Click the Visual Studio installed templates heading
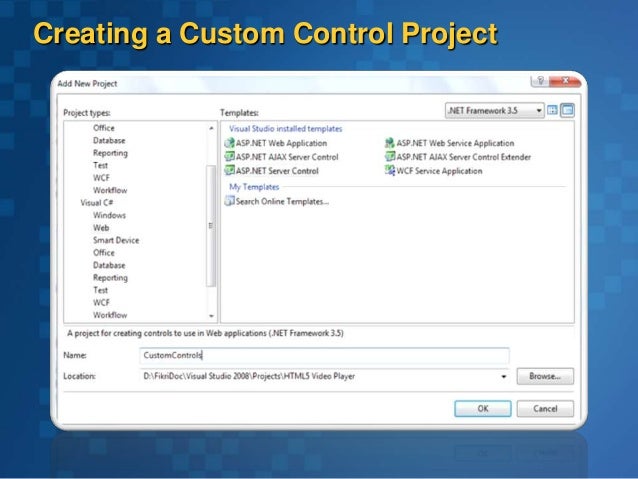 [286, 129]
